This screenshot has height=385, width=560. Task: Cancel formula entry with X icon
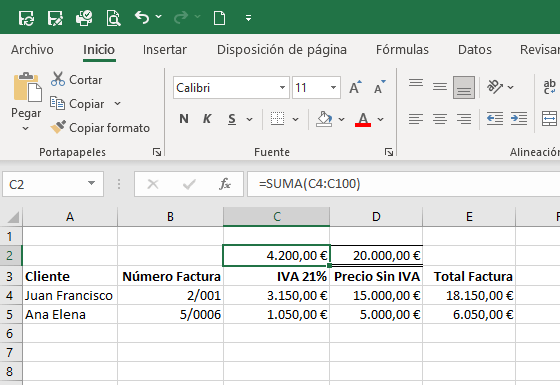[x=153, y=184]
